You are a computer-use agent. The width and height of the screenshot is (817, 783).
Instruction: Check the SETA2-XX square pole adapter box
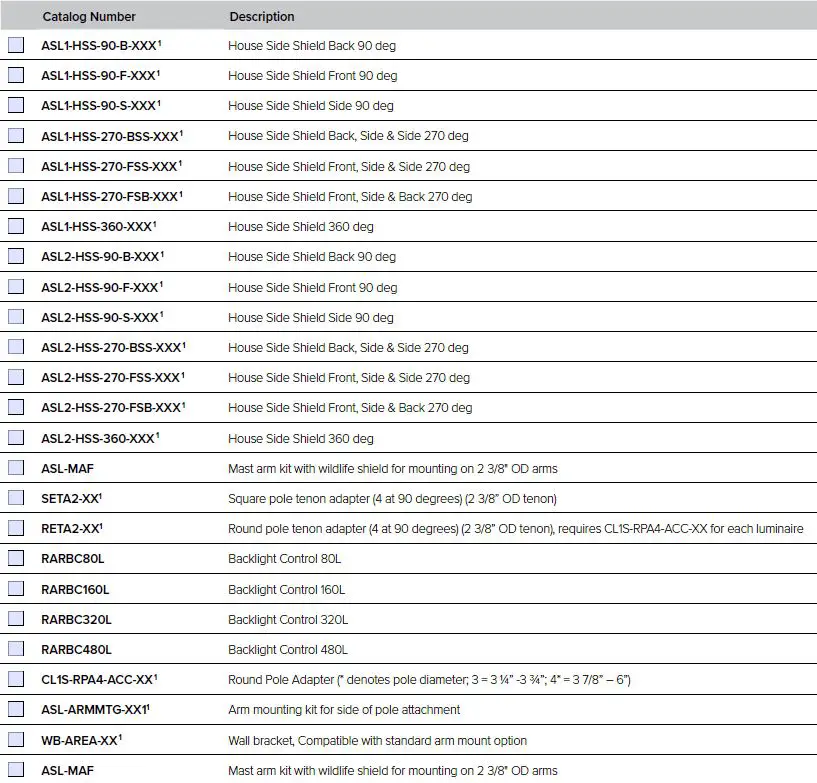[x=16, y=498]
